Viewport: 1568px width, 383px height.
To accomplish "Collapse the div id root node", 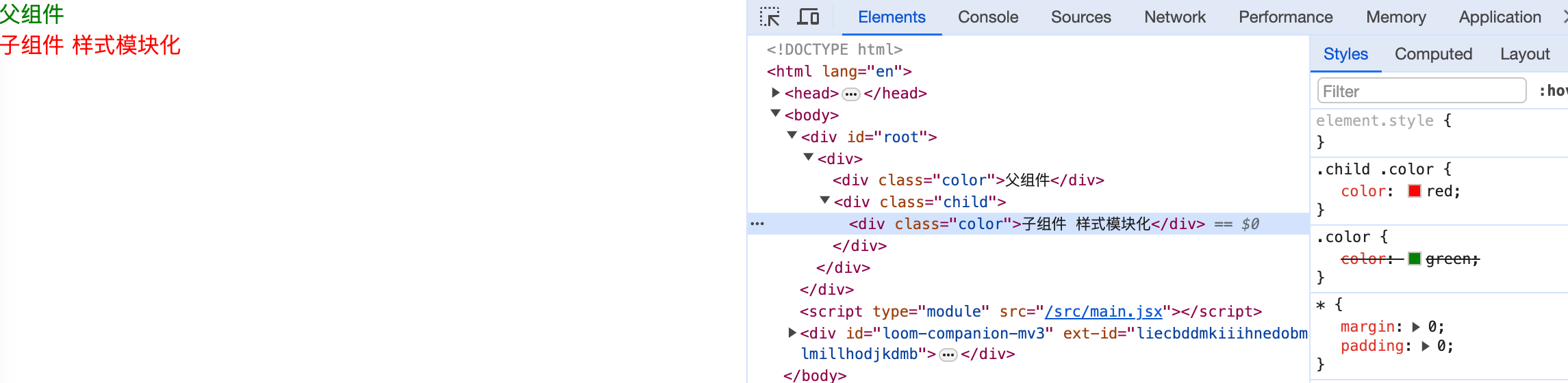I will (792, 136).
